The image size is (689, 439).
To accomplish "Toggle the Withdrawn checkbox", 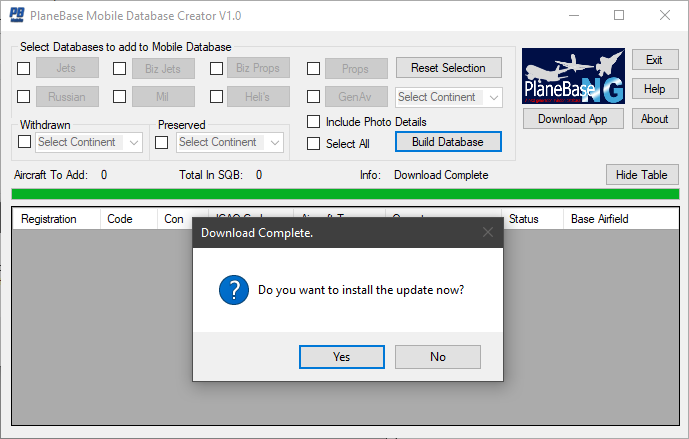I will [24, 142].
